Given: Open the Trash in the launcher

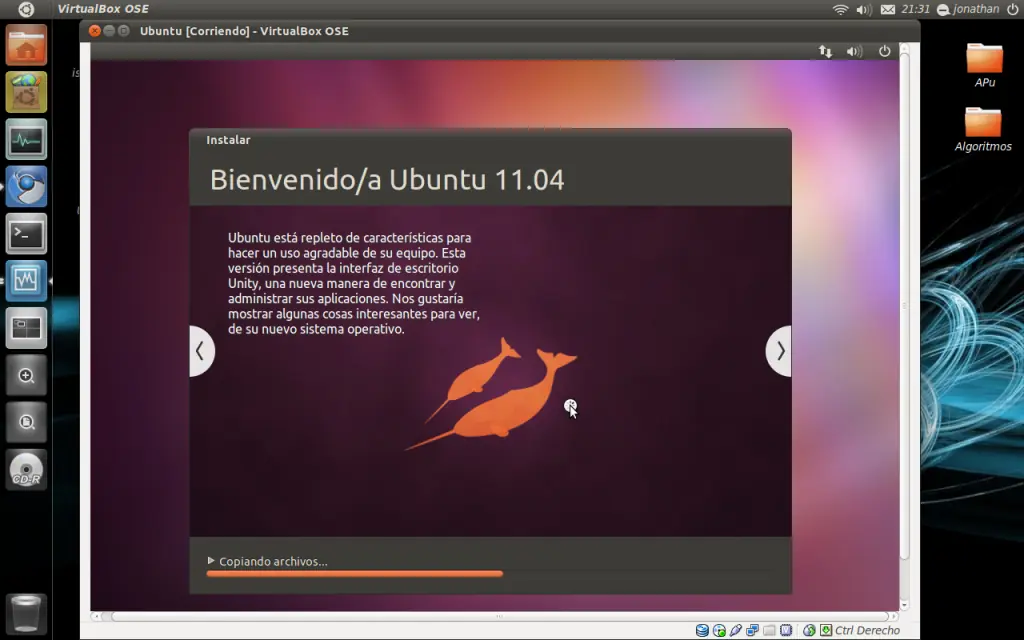Looking at the screenshot, I should tap(26, 612).
